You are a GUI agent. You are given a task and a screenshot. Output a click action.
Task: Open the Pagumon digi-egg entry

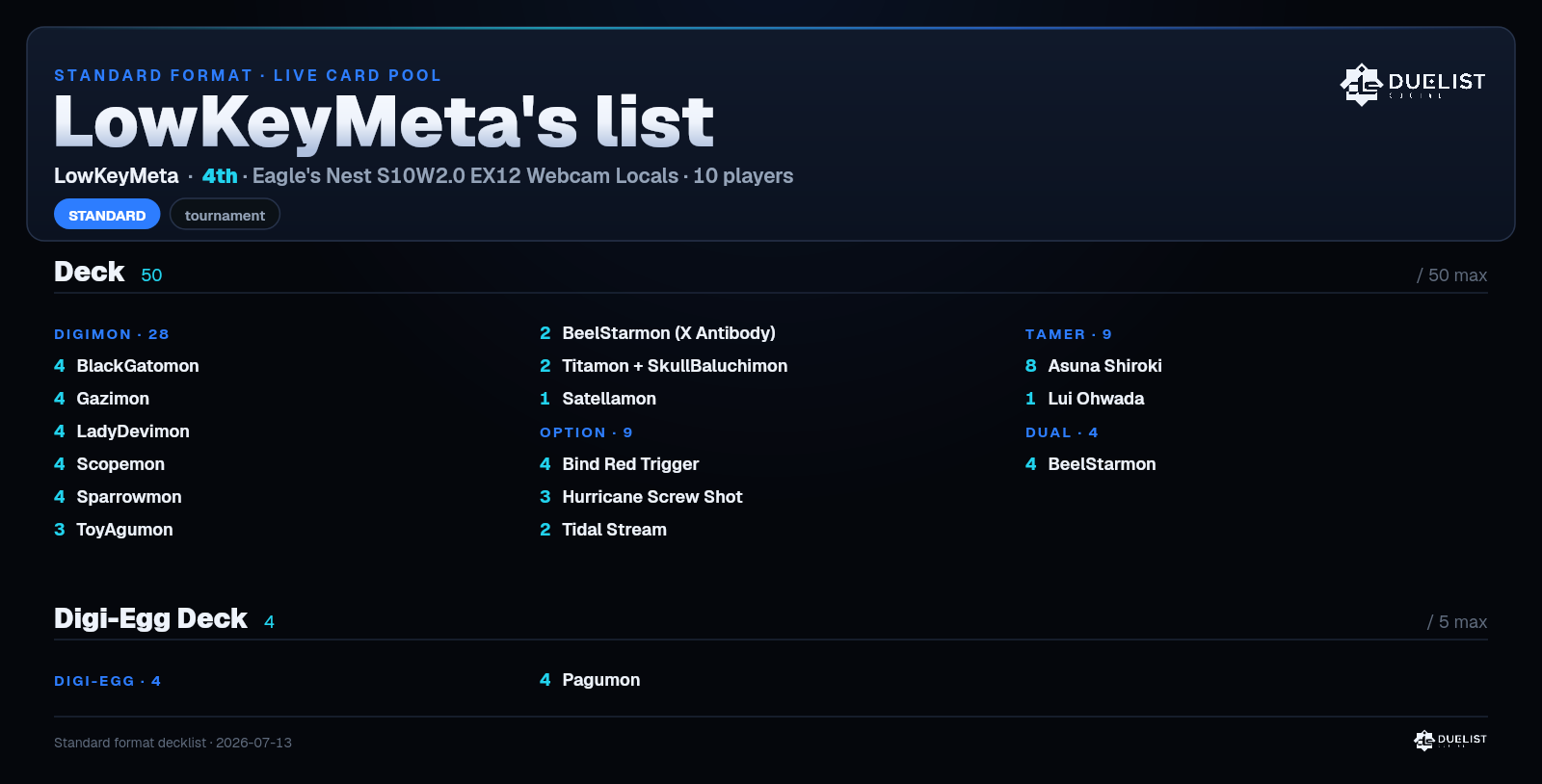tap(590, 680)
